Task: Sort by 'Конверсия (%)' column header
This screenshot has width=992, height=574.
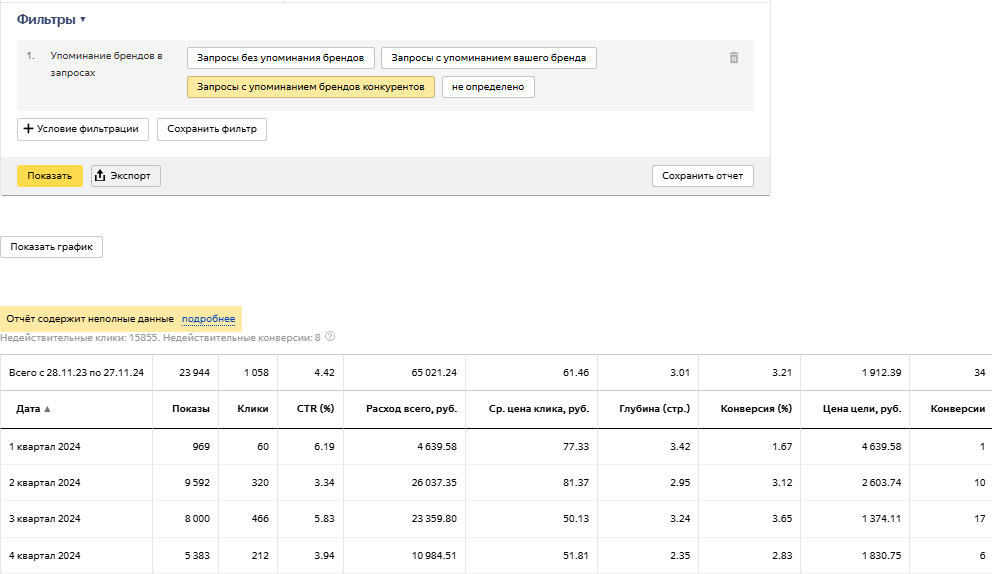Action: 751,409
